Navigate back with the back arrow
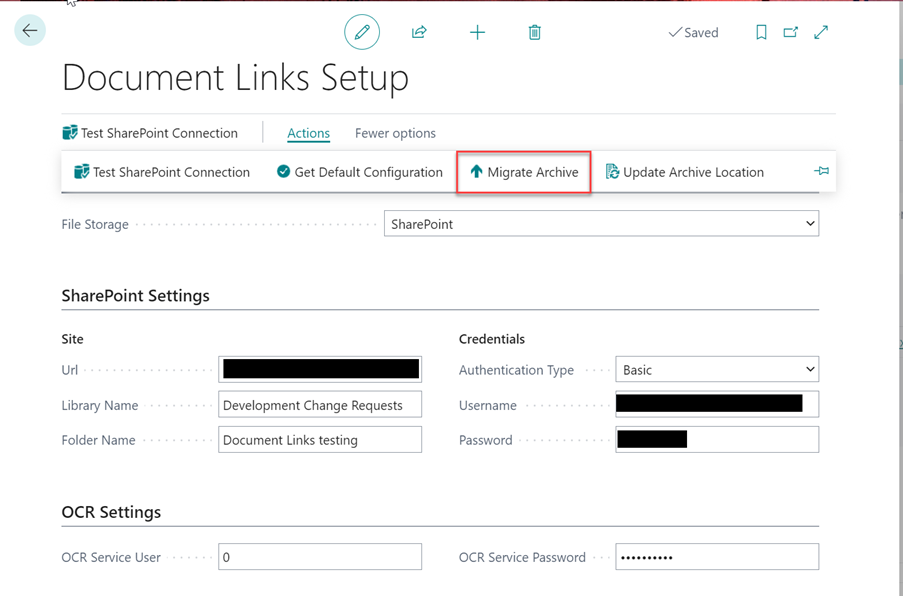The height and width of the screenshot is (596, 903). (29, 30)
